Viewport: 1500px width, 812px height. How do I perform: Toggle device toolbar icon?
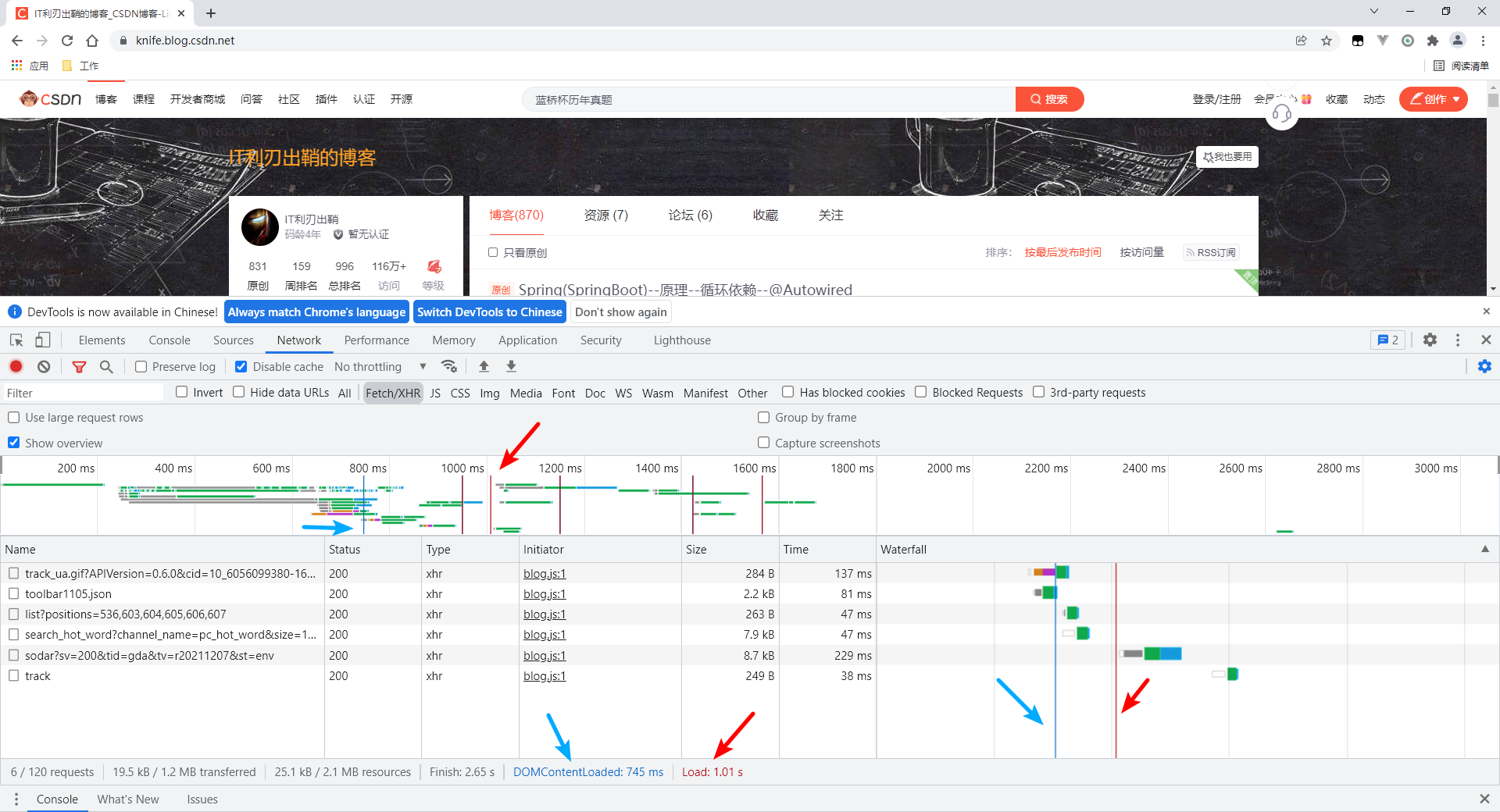tap(43, 340)
